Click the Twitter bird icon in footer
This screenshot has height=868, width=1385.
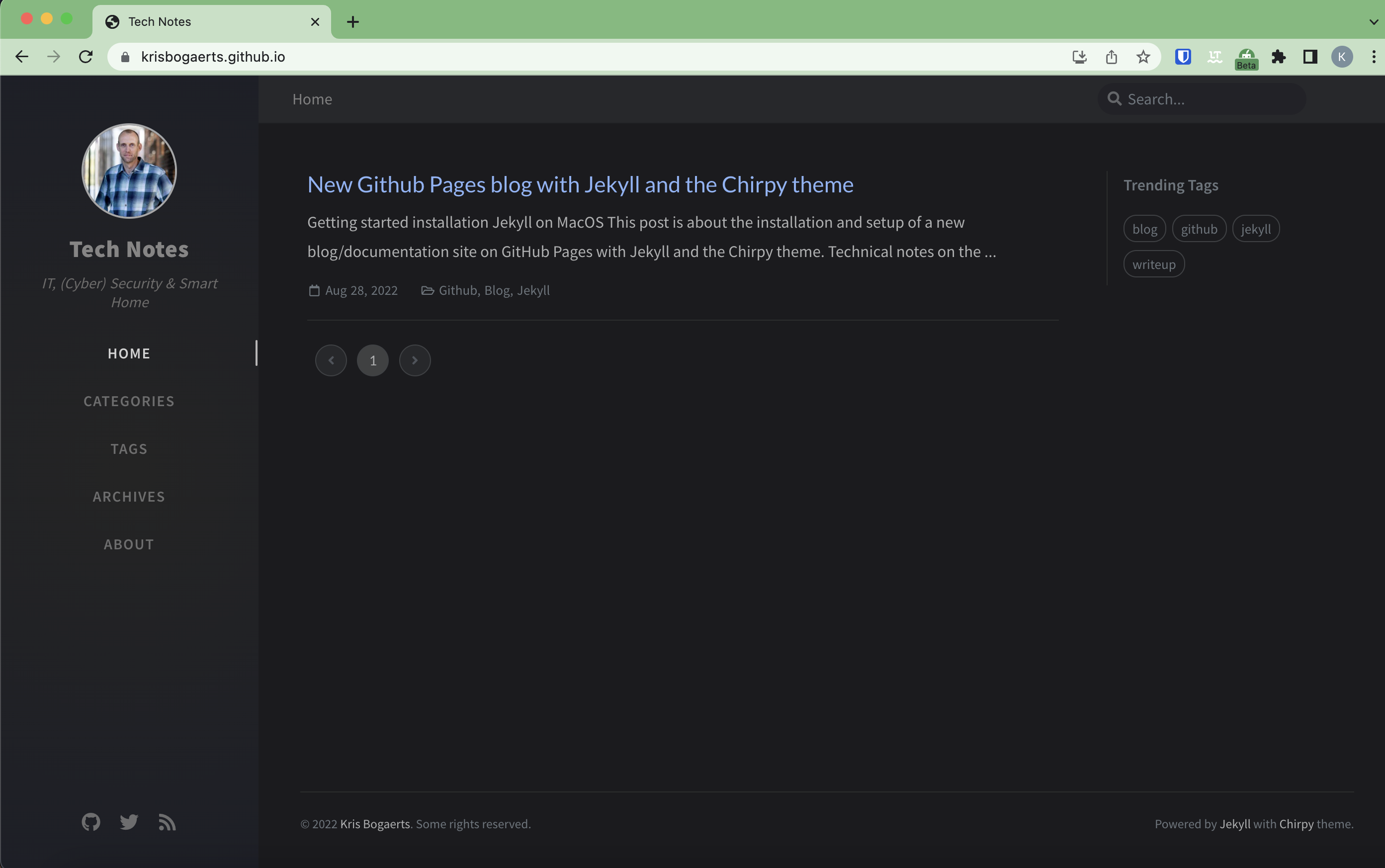(128, 822)
